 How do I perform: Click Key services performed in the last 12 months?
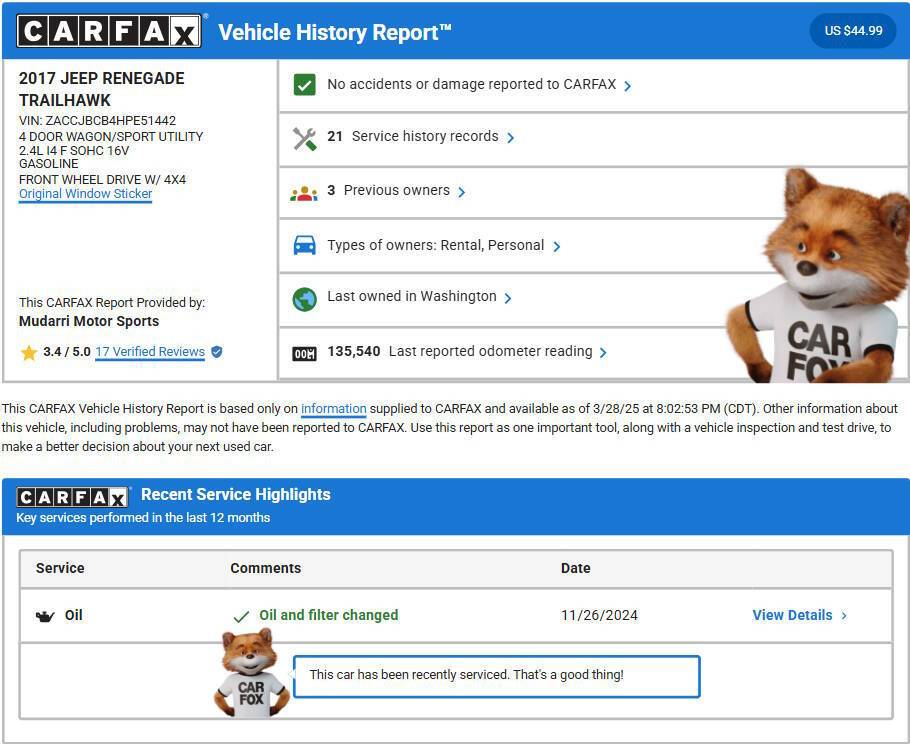click(143, 518)
